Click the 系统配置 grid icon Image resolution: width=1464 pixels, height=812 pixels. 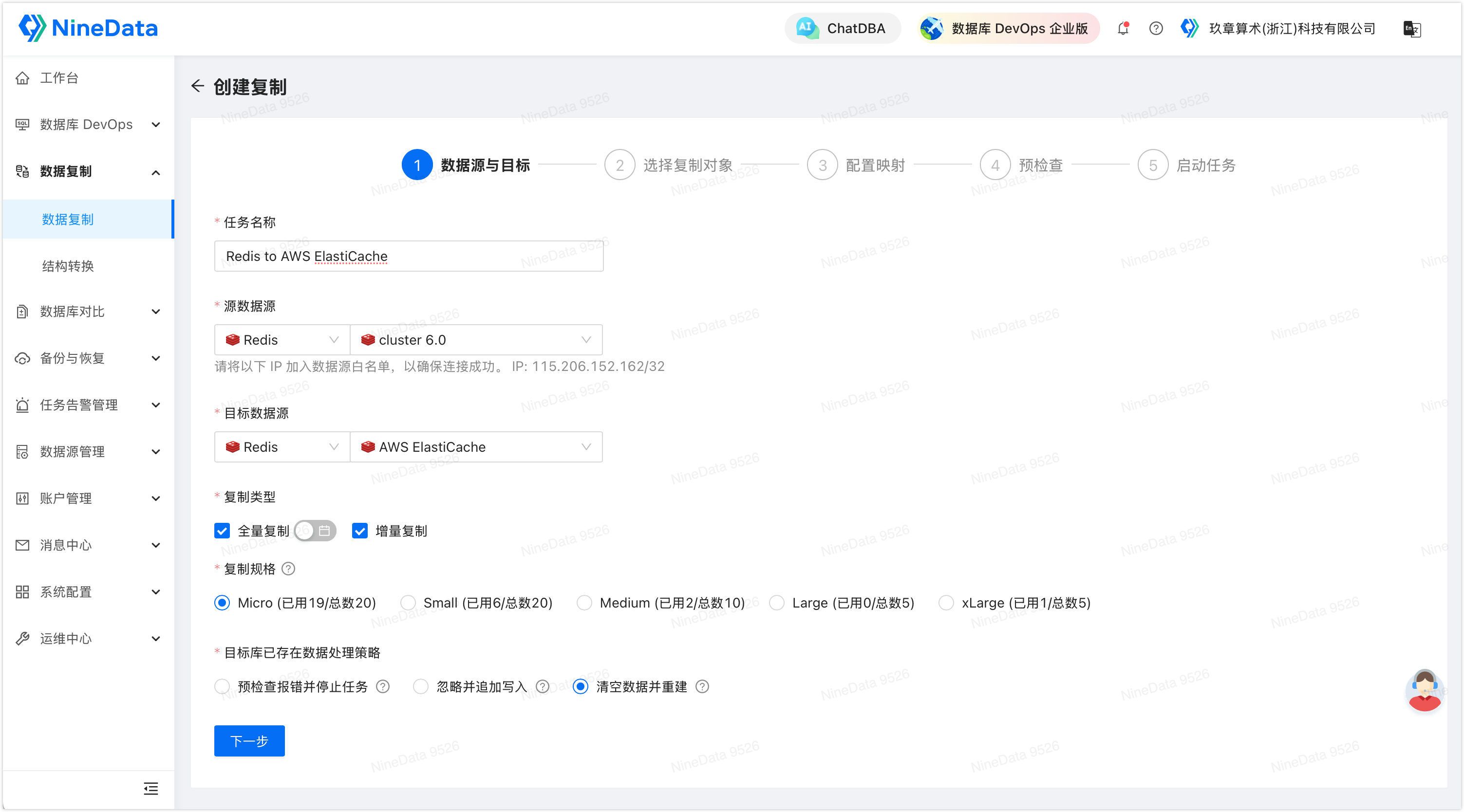coord(22,591)
